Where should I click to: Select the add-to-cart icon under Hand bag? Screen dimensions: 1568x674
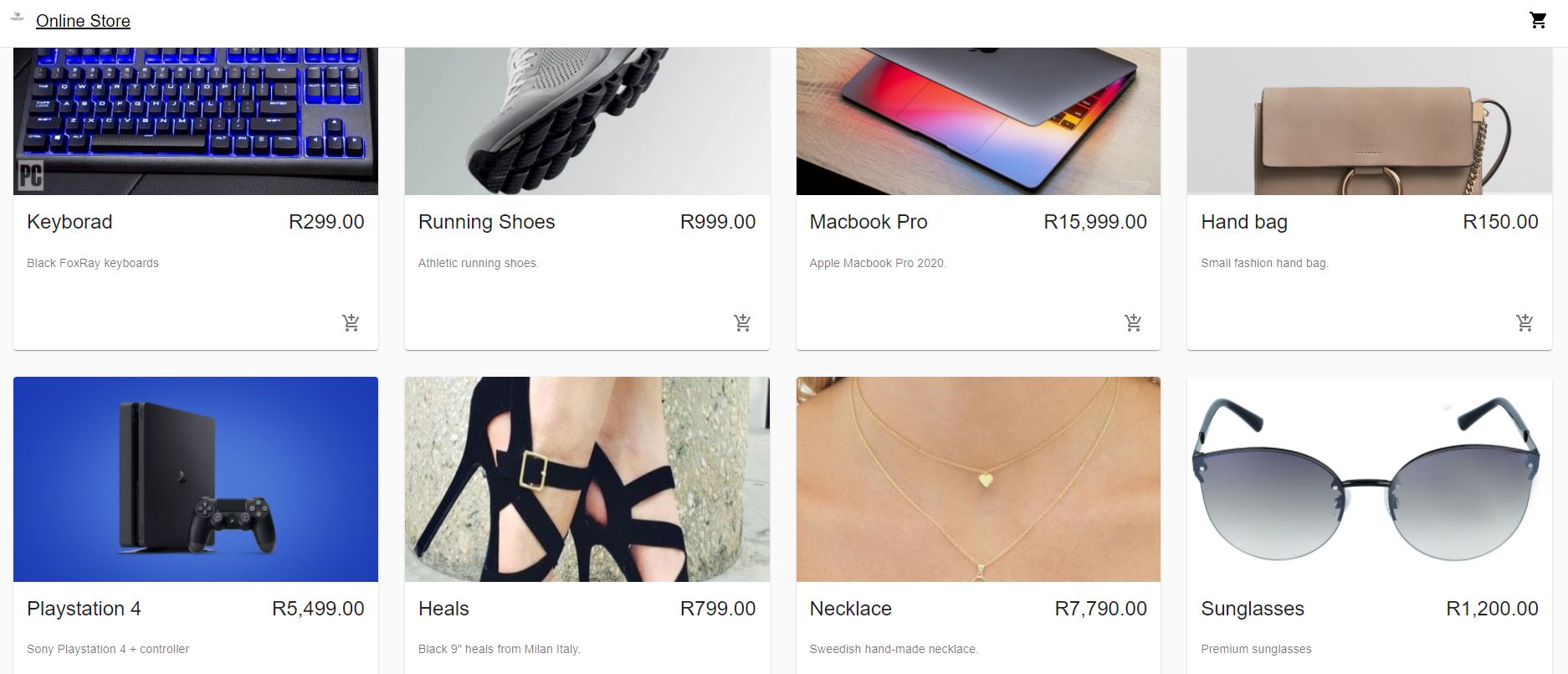1524,322
